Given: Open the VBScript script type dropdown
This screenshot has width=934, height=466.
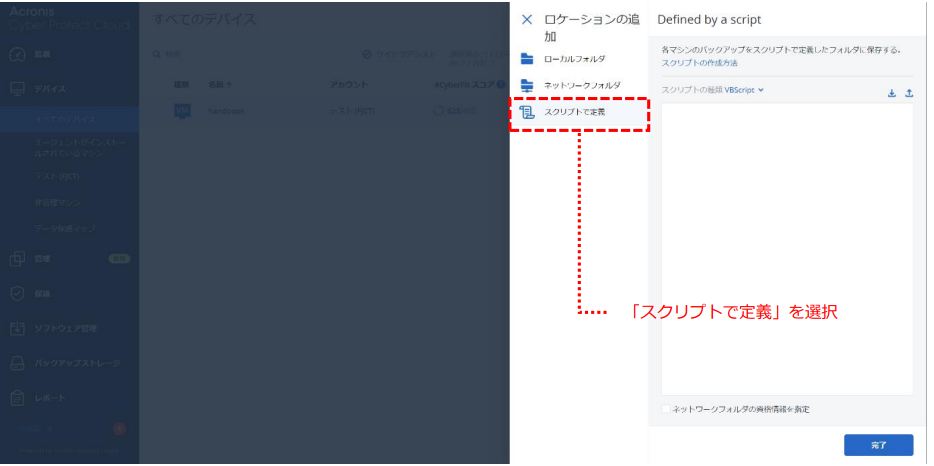Looking at the screenshot, I should click(744, 90).
